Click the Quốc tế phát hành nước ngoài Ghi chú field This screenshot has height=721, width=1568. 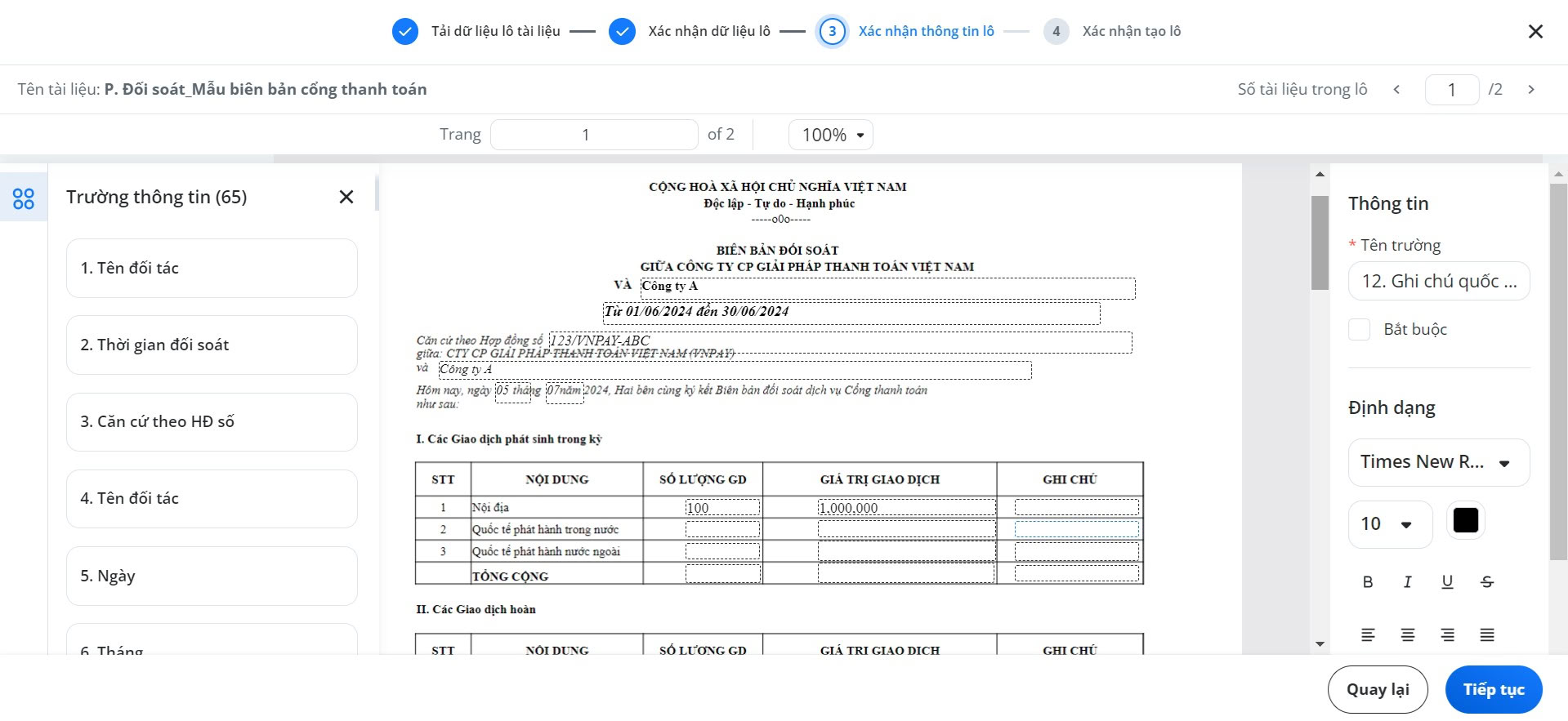1077,552
